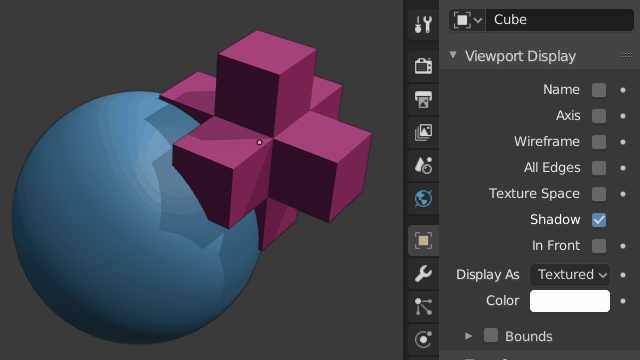Grab the Viewport Display panel drag handle

[627, 56]
